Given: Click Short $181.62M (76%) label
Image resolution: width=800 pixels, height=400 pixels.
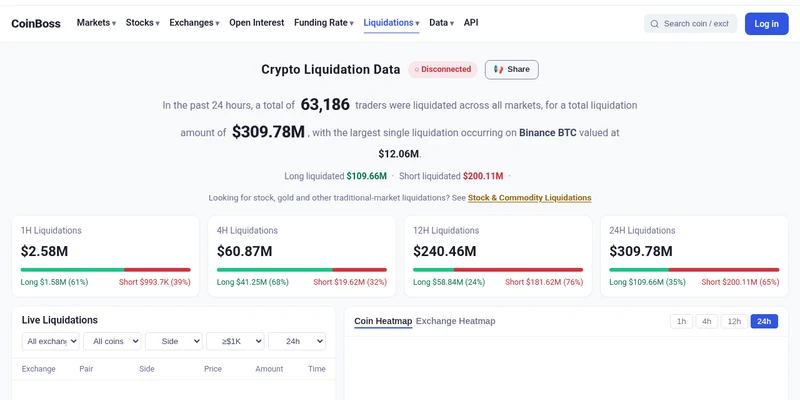Looking at the screenshot, I should pos(544,282).
